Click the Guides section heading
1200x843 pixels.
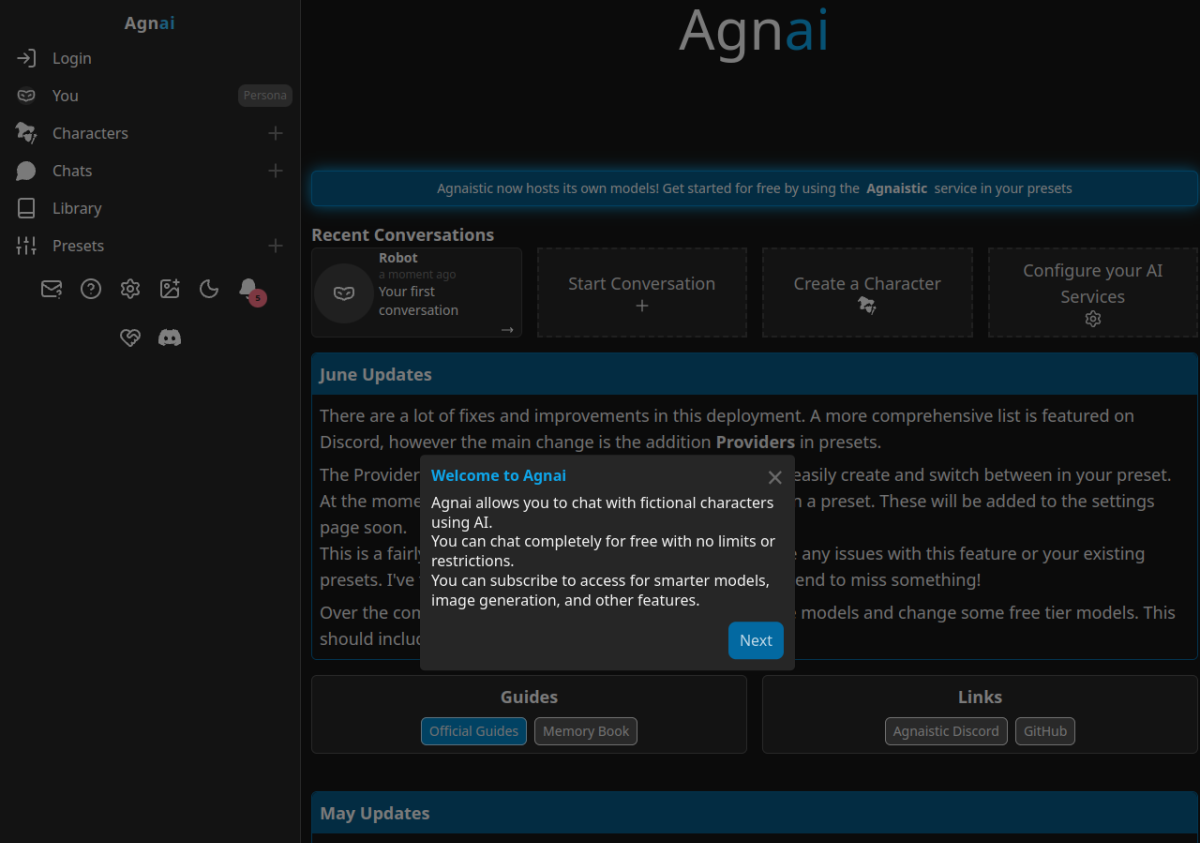(529, 697)
